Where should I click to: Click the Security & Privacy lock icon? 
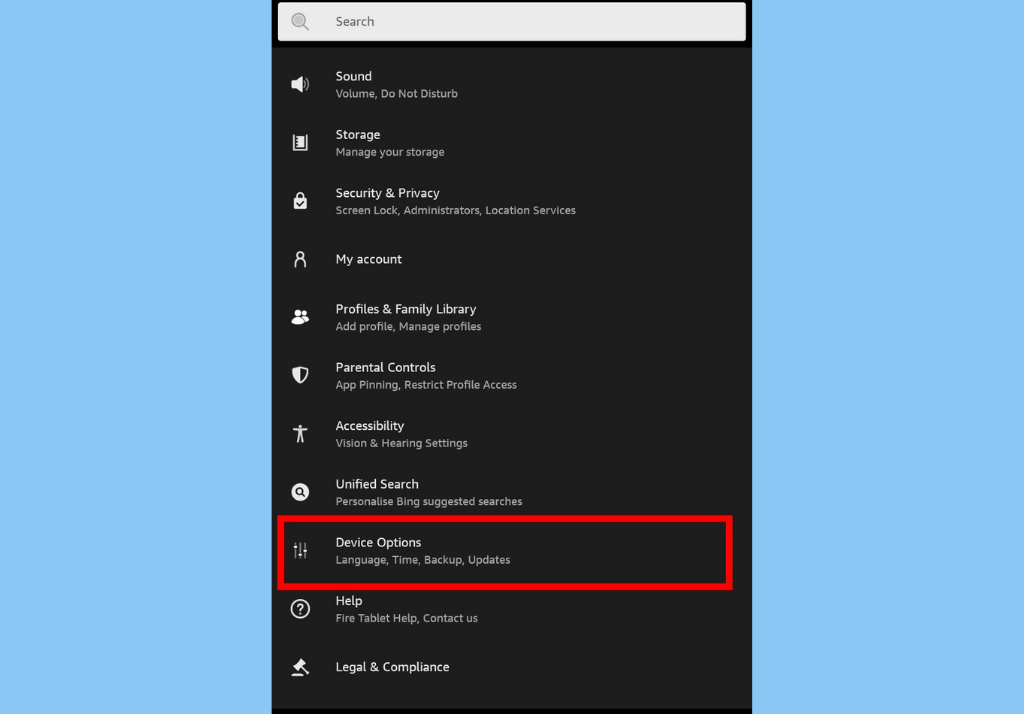pyautogui.click(x=300, y=201)
